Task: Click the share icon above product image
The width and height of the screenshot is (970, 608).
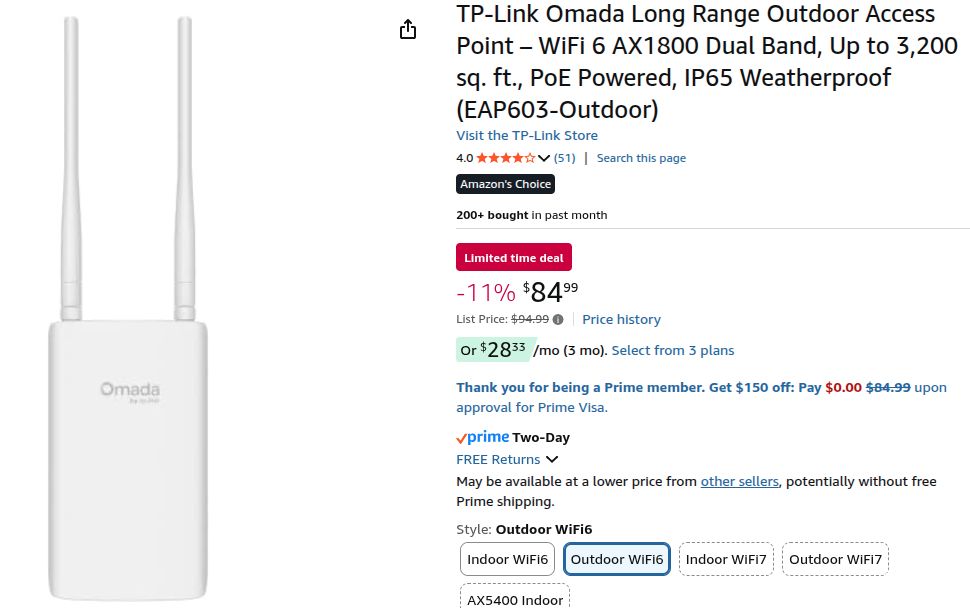Action: click(x=408, y=30)
